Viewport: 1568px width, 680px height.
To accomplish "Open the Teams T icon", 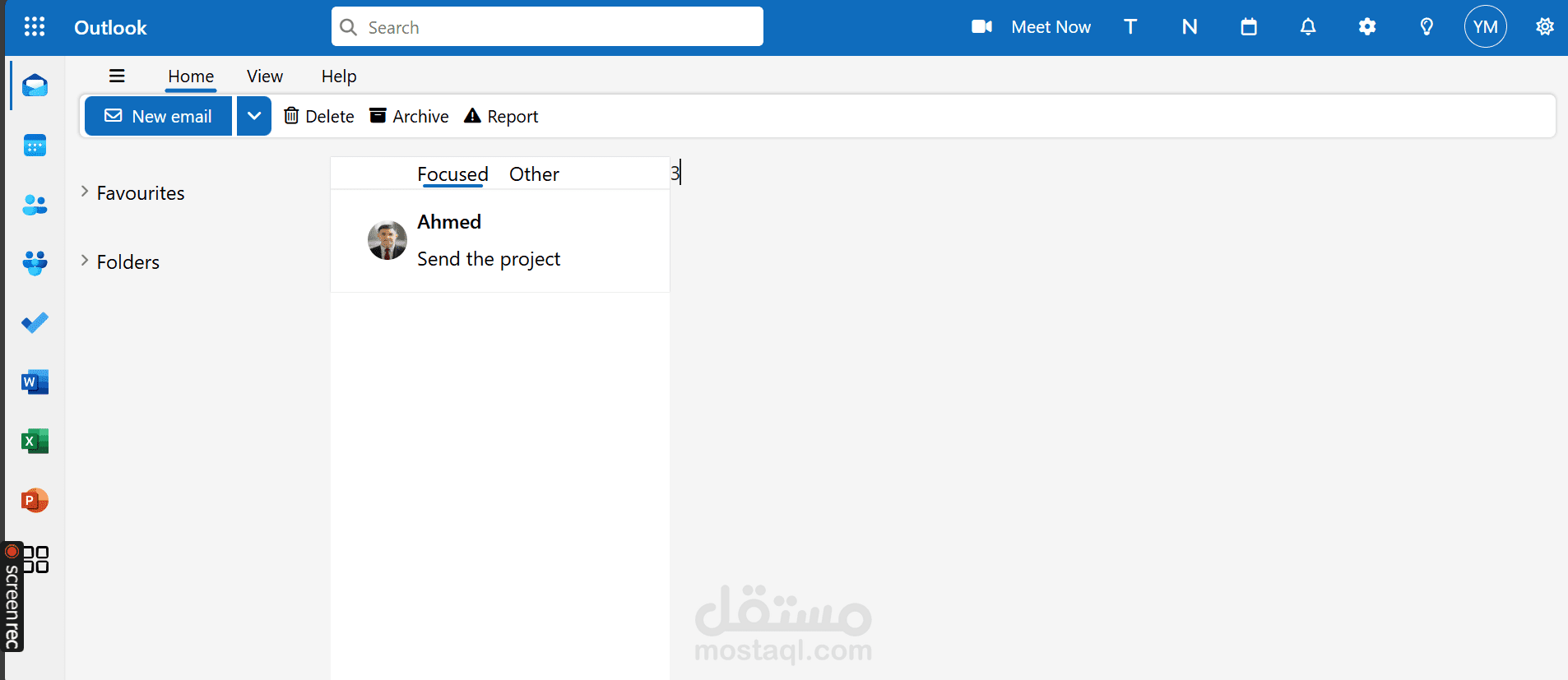I will click(1130, 27).
